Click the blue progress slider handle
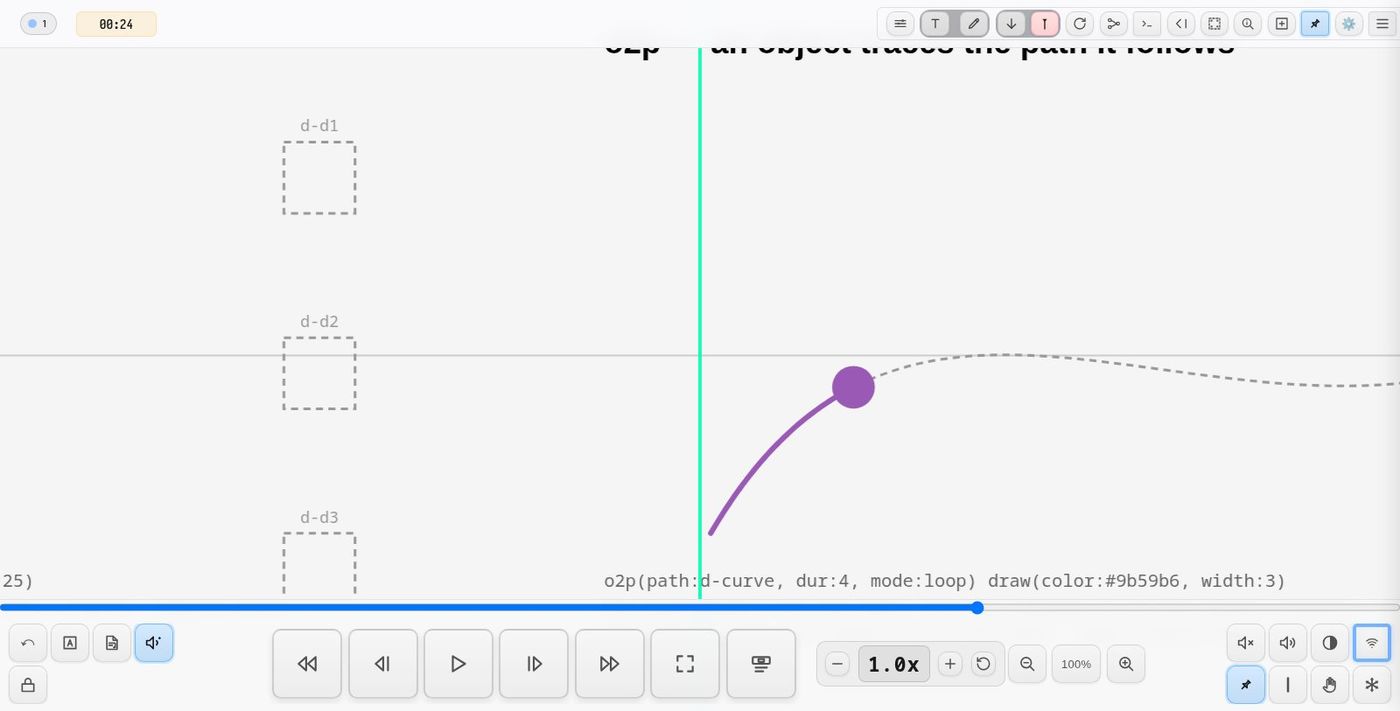 (977, 607)
